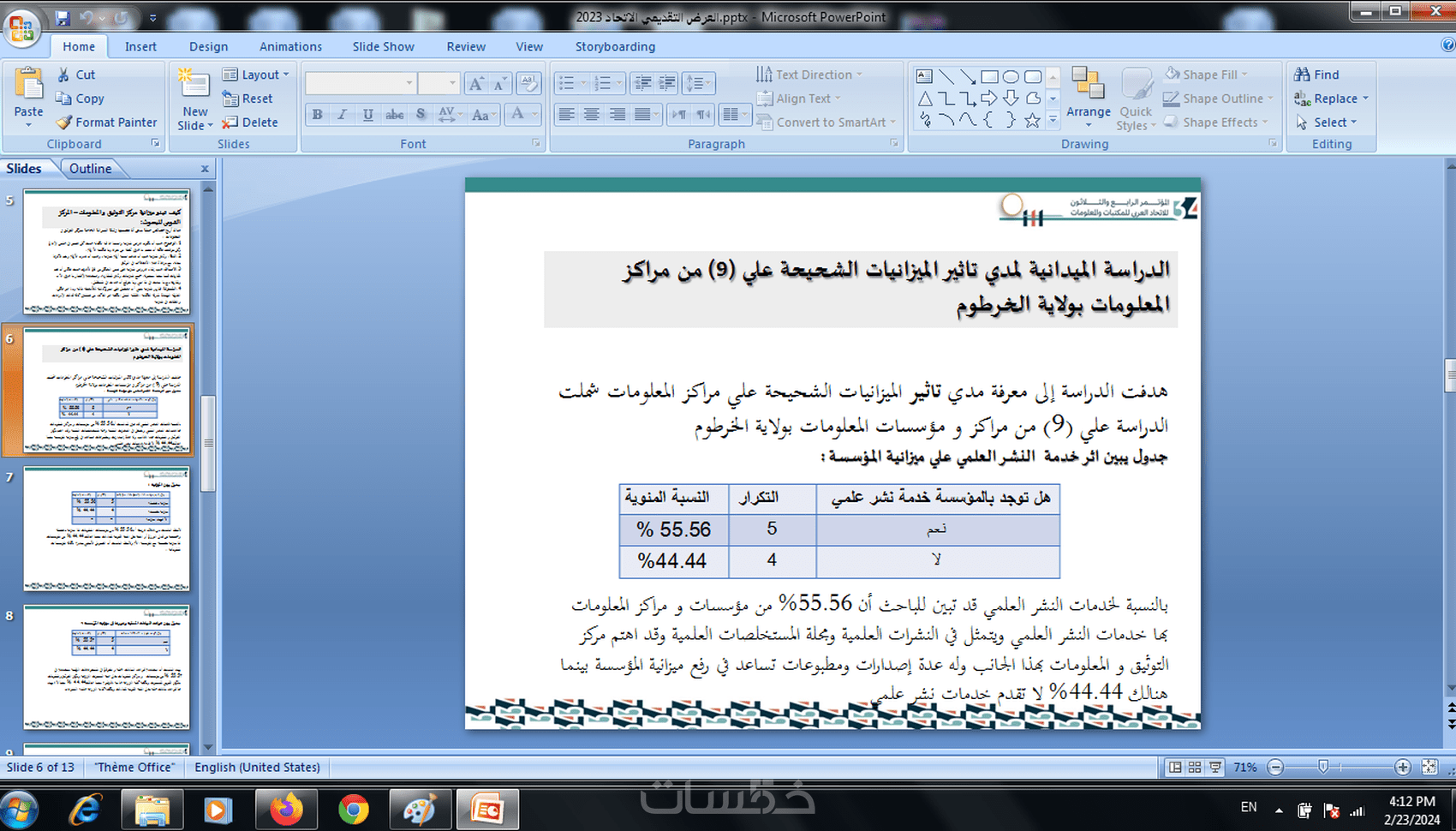The width and height of the screenshot is (1456, 831).
Task: Start slide show from status bar
Action: tap(1214, 768)
